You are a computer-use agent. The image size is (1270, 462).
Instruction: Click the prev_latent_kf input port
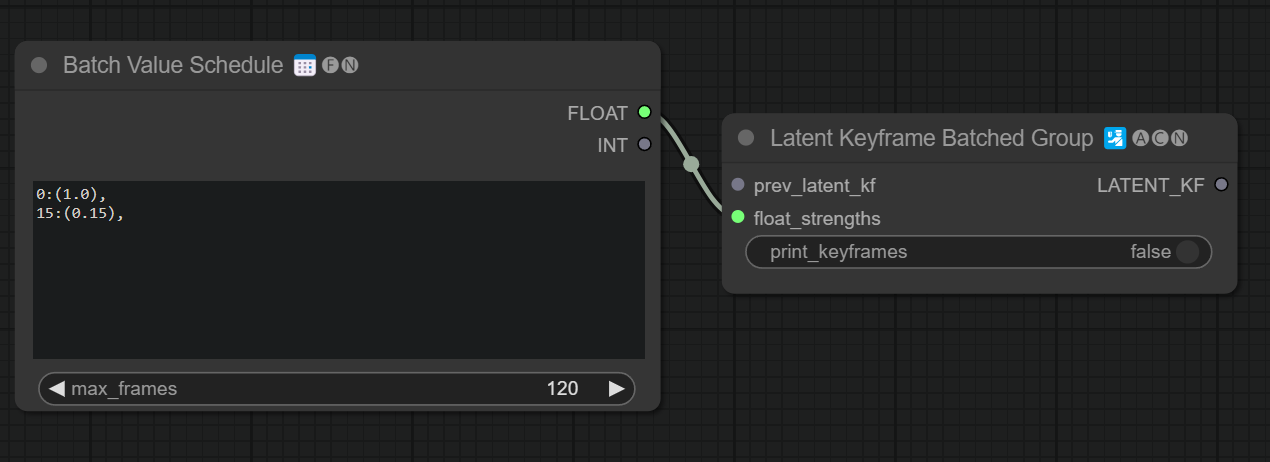[738, 185]
